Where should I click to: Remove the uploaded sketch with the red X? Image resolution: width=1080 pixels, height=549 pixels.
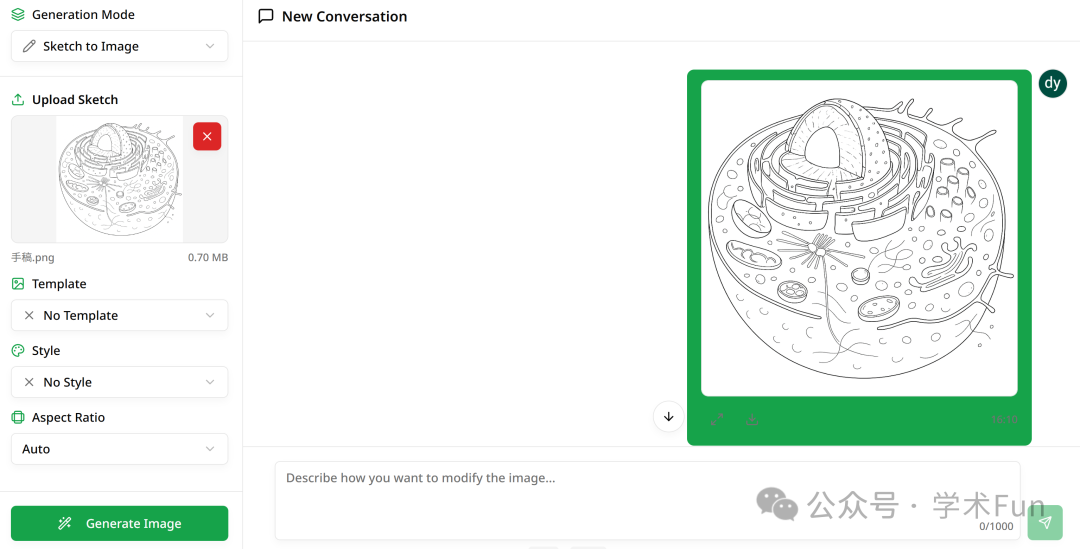[x=207, y=136]
